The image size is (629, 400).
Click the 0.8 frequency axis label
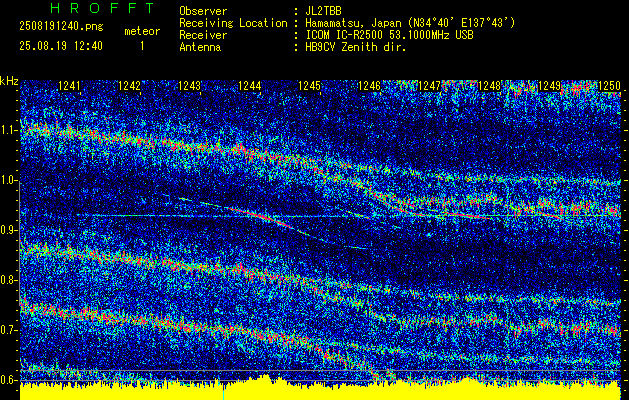tap(9, 280)
